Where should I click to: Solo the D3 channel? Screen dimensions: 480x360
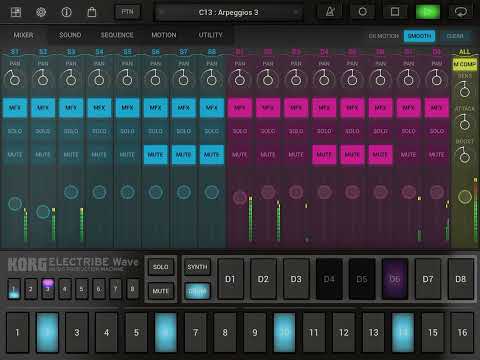point(296,131)
